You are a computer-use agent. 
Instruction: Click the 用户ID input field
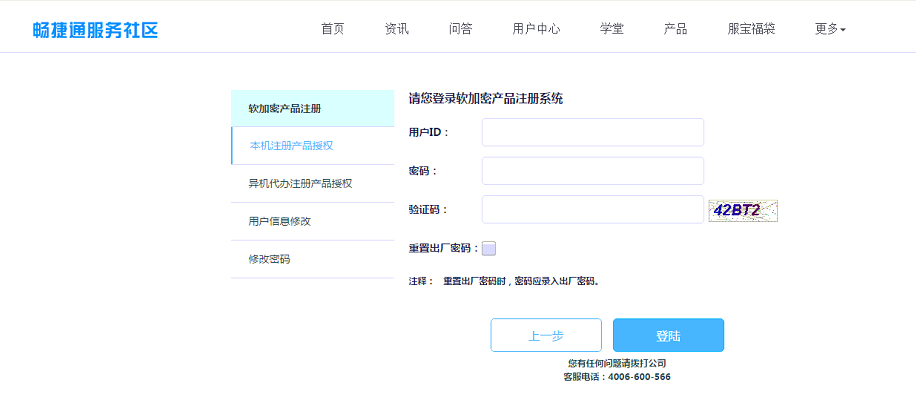pos(592,132)
